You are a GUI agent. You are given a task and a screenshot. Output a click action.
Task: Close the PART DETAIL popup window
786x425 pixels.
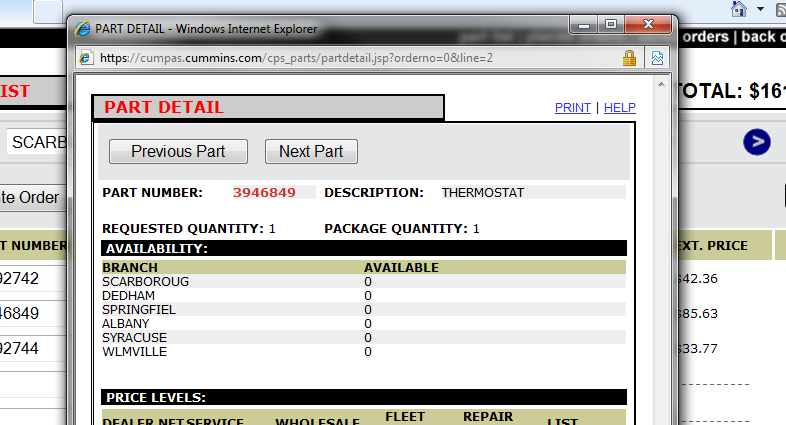click(x=648, y=25)
